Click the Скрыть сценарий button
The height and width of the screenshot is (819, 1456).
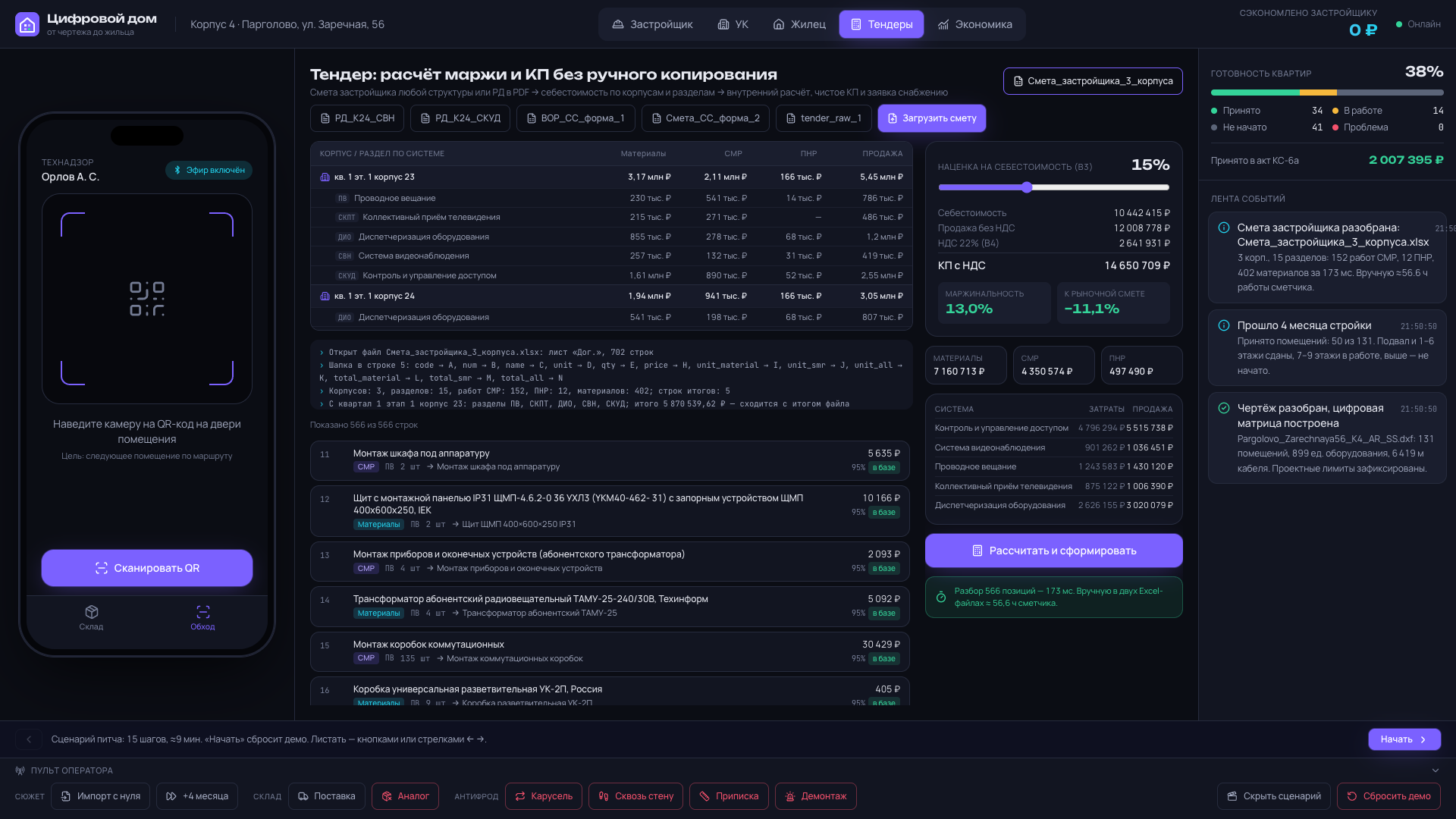(x=1274, y=796)
